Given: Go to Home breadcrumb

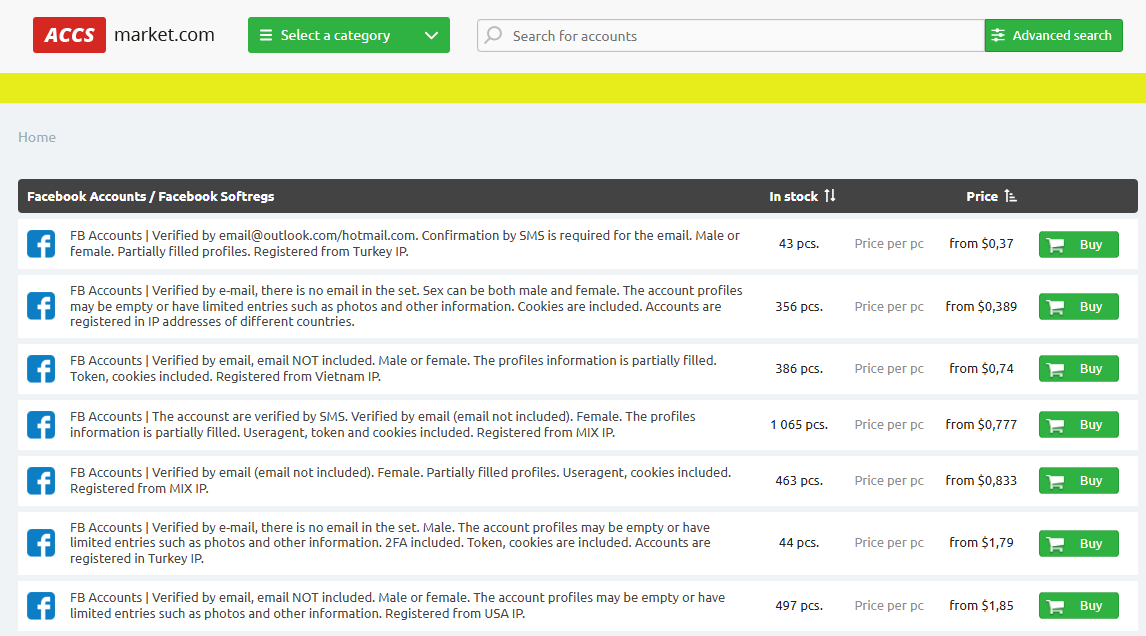Looking at the screenshot, I should click(37, 137).
